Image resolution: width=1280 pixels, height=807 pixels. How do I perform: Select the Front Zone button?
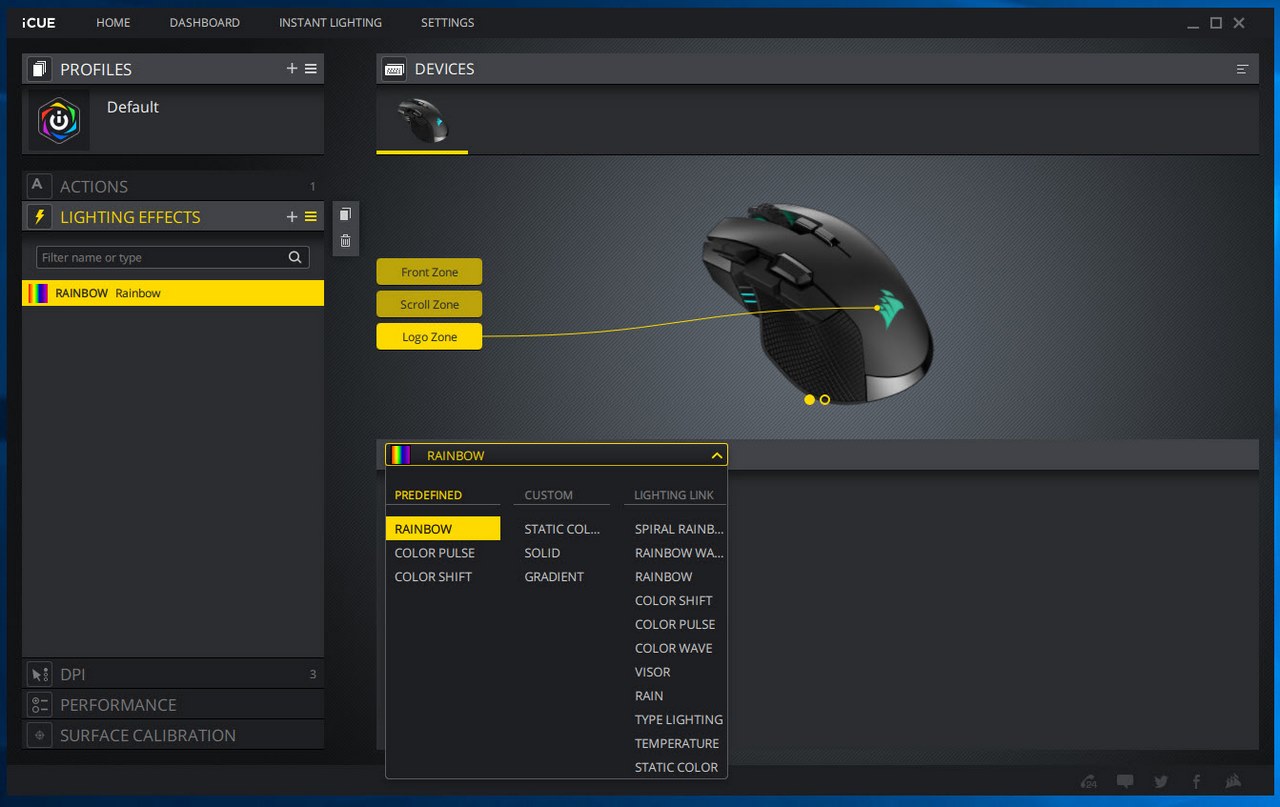pos(429,272)
